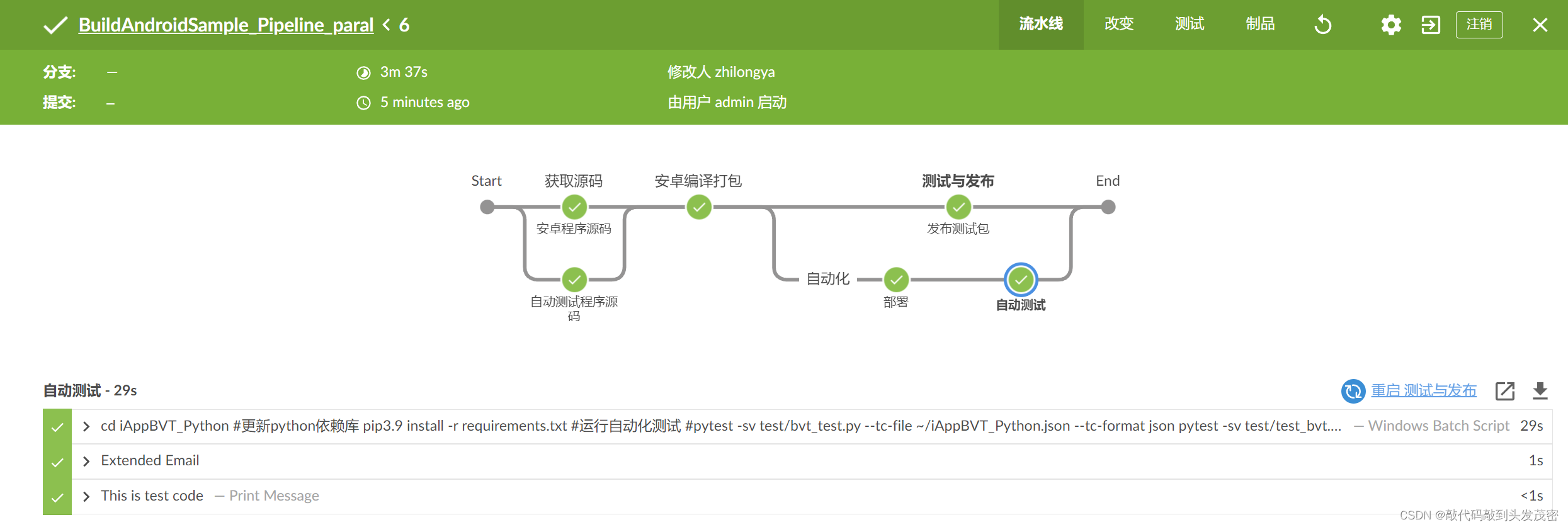This screenshot has height=527, width=1568.
Task: Open pipeline settings gear icon
Action: (x=1391, y=25)
